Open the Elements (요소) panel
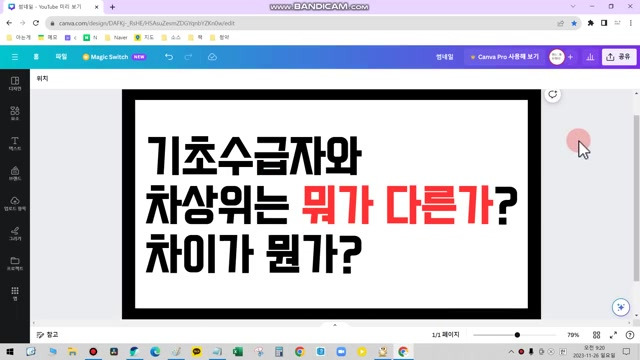 [15, 113]
